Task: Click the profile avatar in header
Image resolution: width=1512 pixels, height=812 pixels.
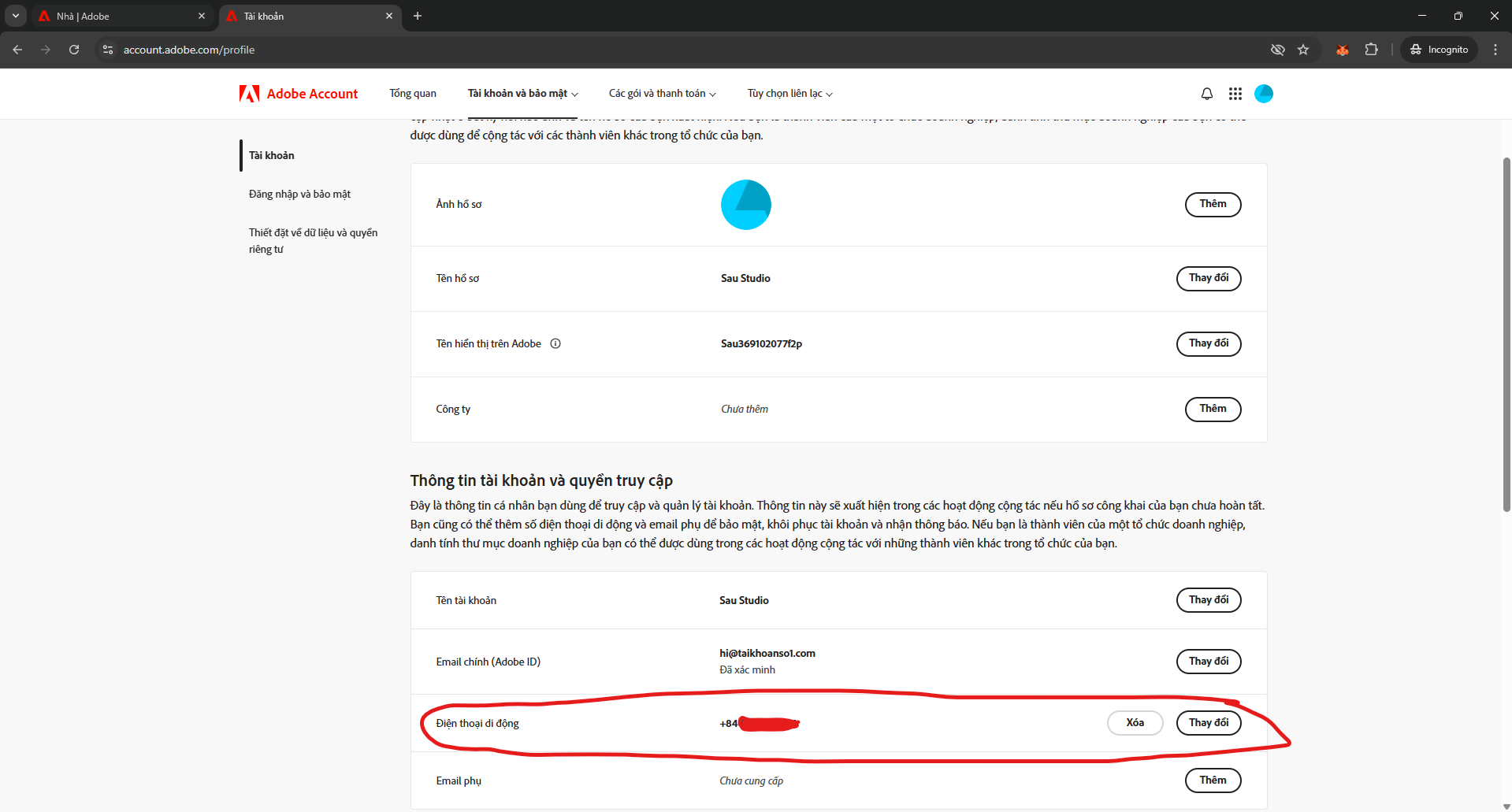Action: (x=1263, y=94)
